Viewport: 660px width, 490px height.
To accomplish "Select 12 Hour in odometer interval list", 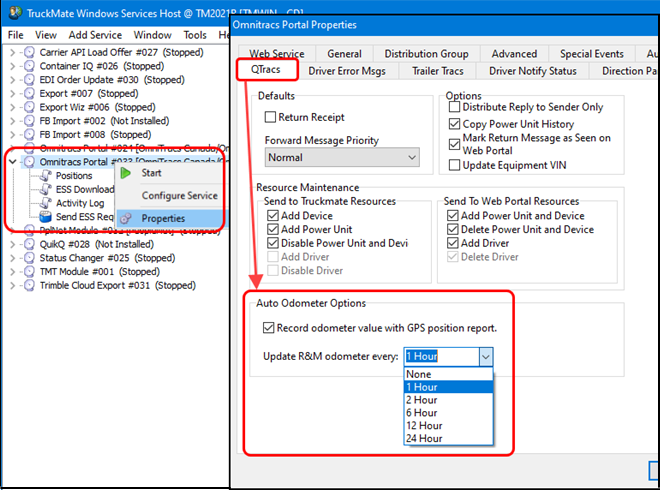I will point(448,426).
